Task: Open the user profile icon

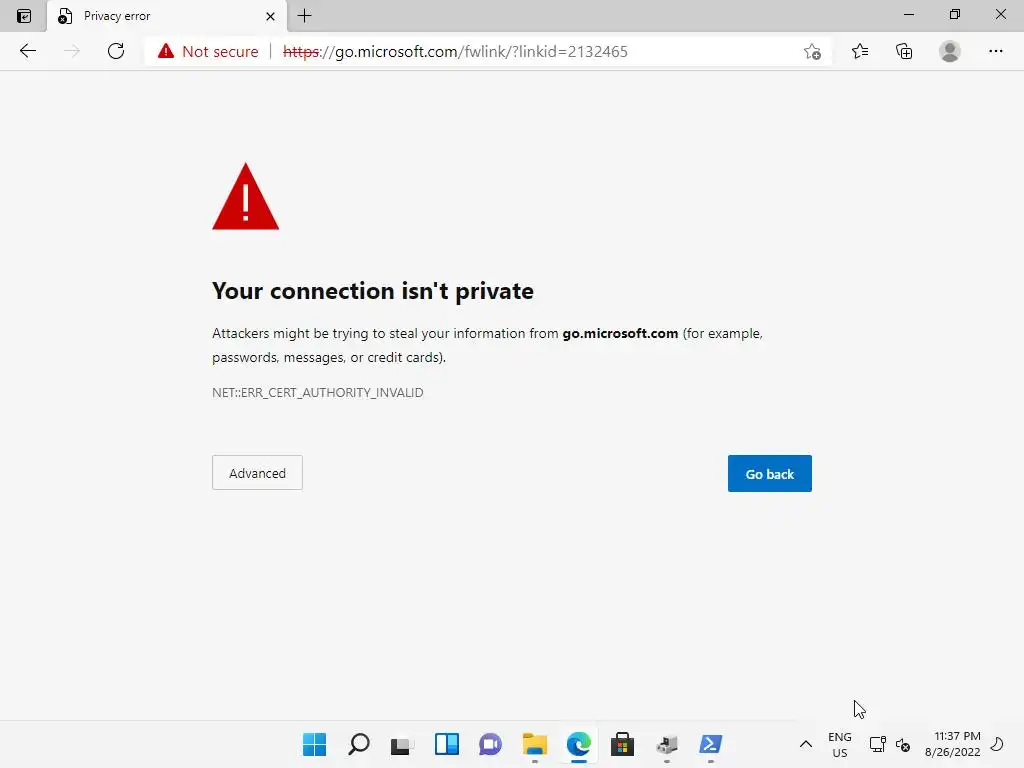Action: [950, 51]
